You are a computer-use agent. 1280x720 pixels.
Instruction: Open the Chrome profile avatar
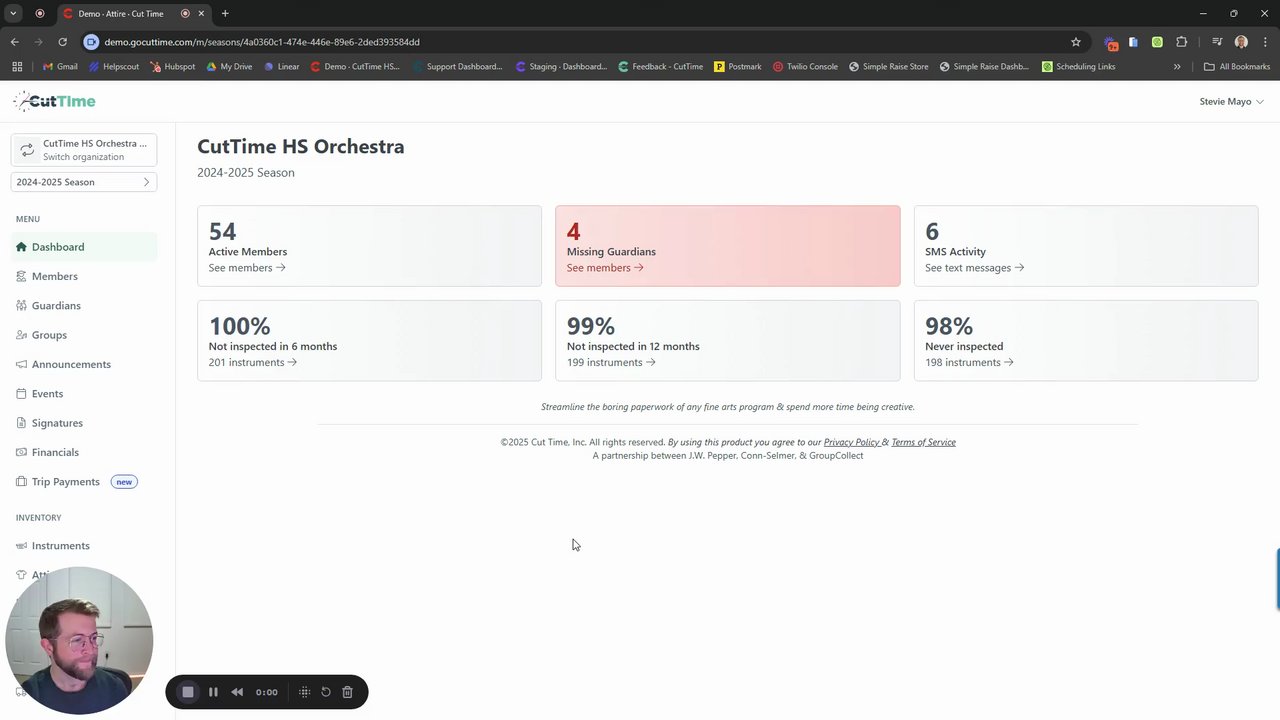click(1241, 42)
